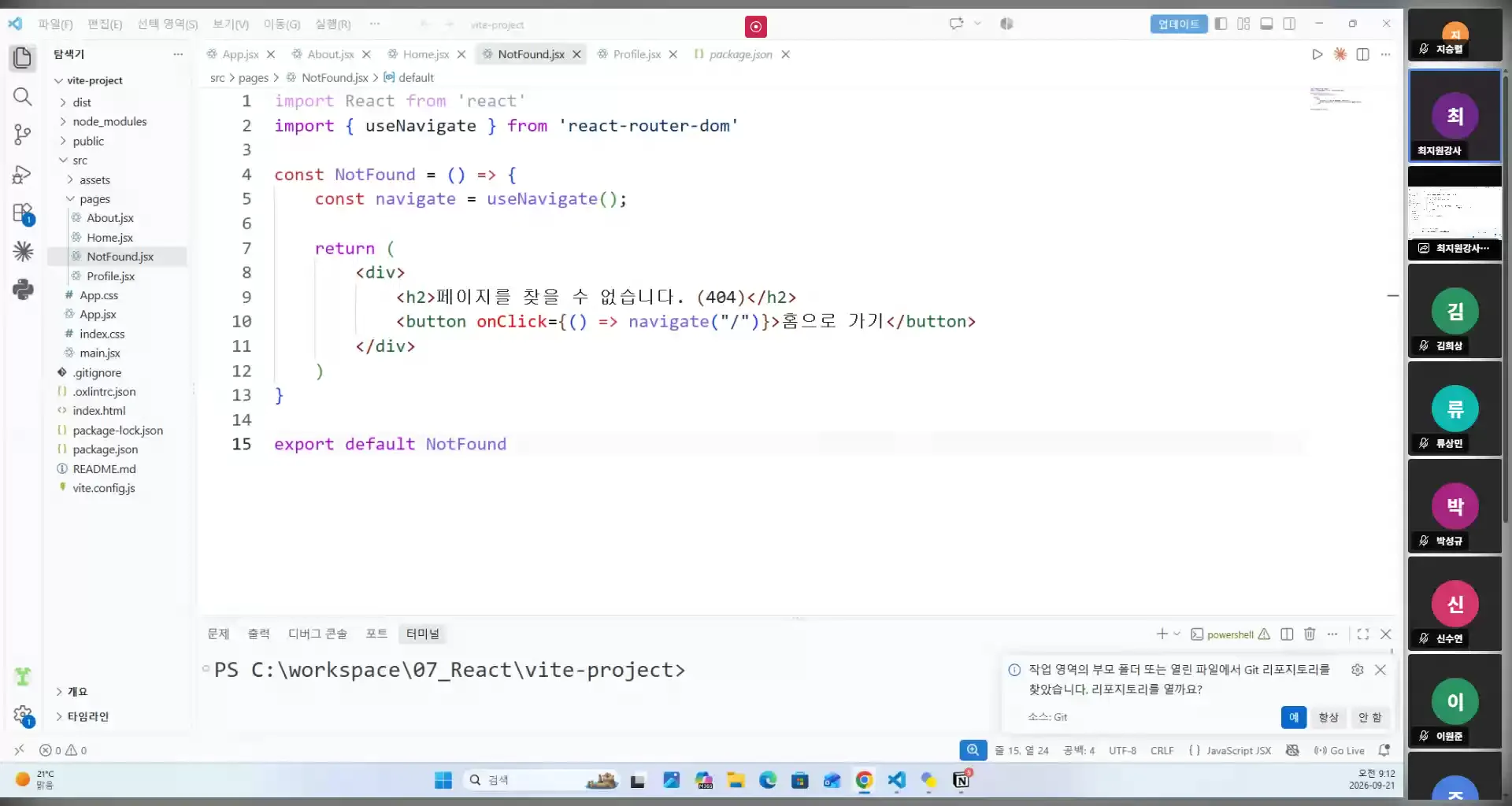Open the 최지원강사 shared screen thumbnail
This screenshot has height=806, width=1512.
(x=1455, y=213)
